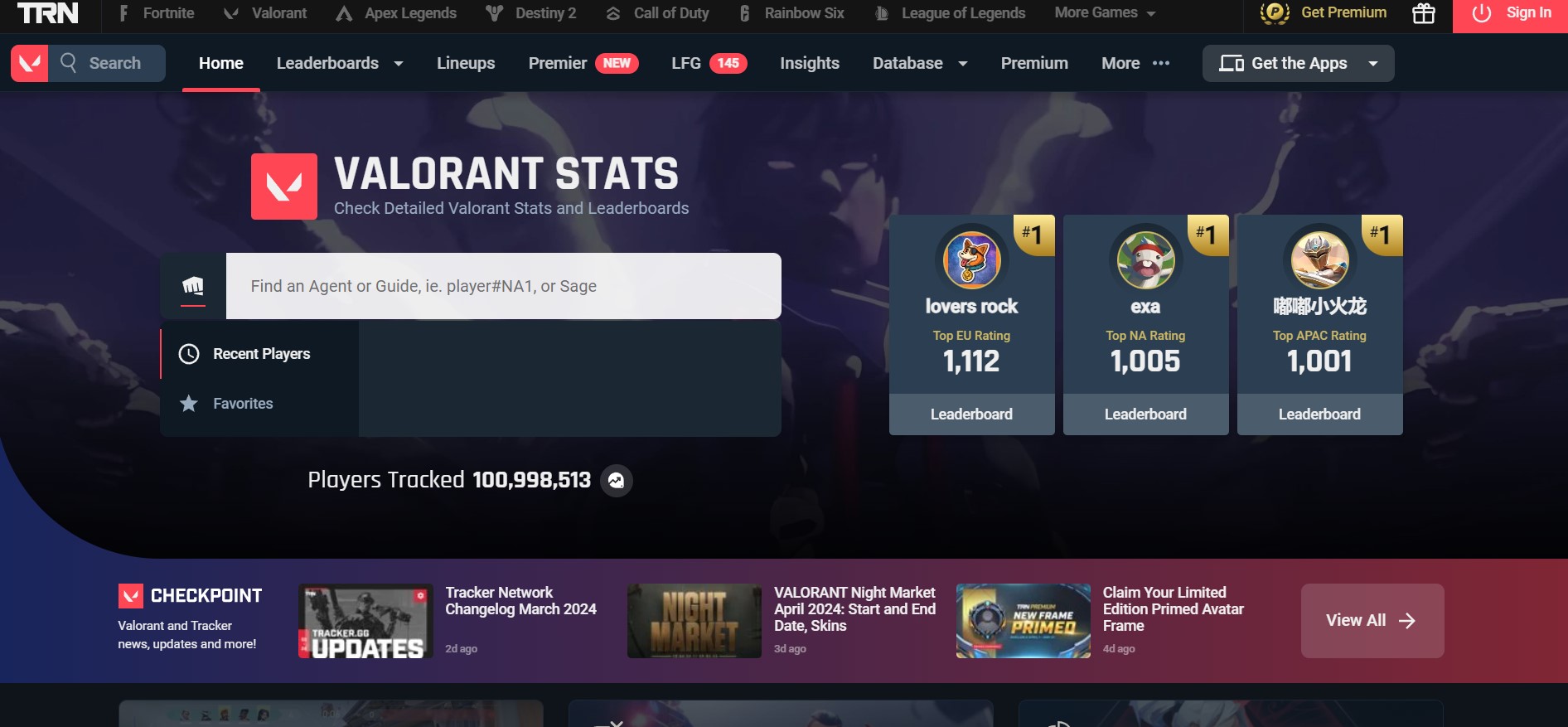Viewport: 1568px width, 727px height.
Task: Expand the Leaderboards dropdown menu
Action: click(339, 63)
